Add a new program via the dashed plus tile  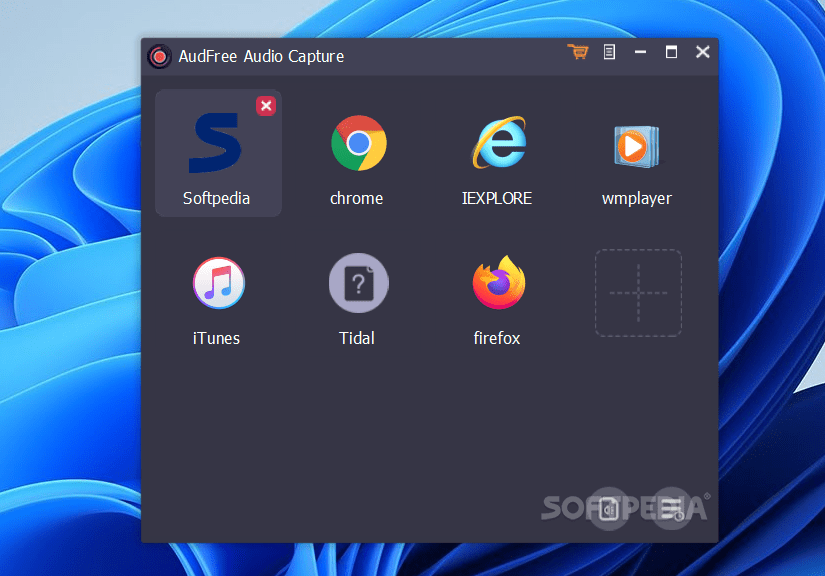click(638, 292)
